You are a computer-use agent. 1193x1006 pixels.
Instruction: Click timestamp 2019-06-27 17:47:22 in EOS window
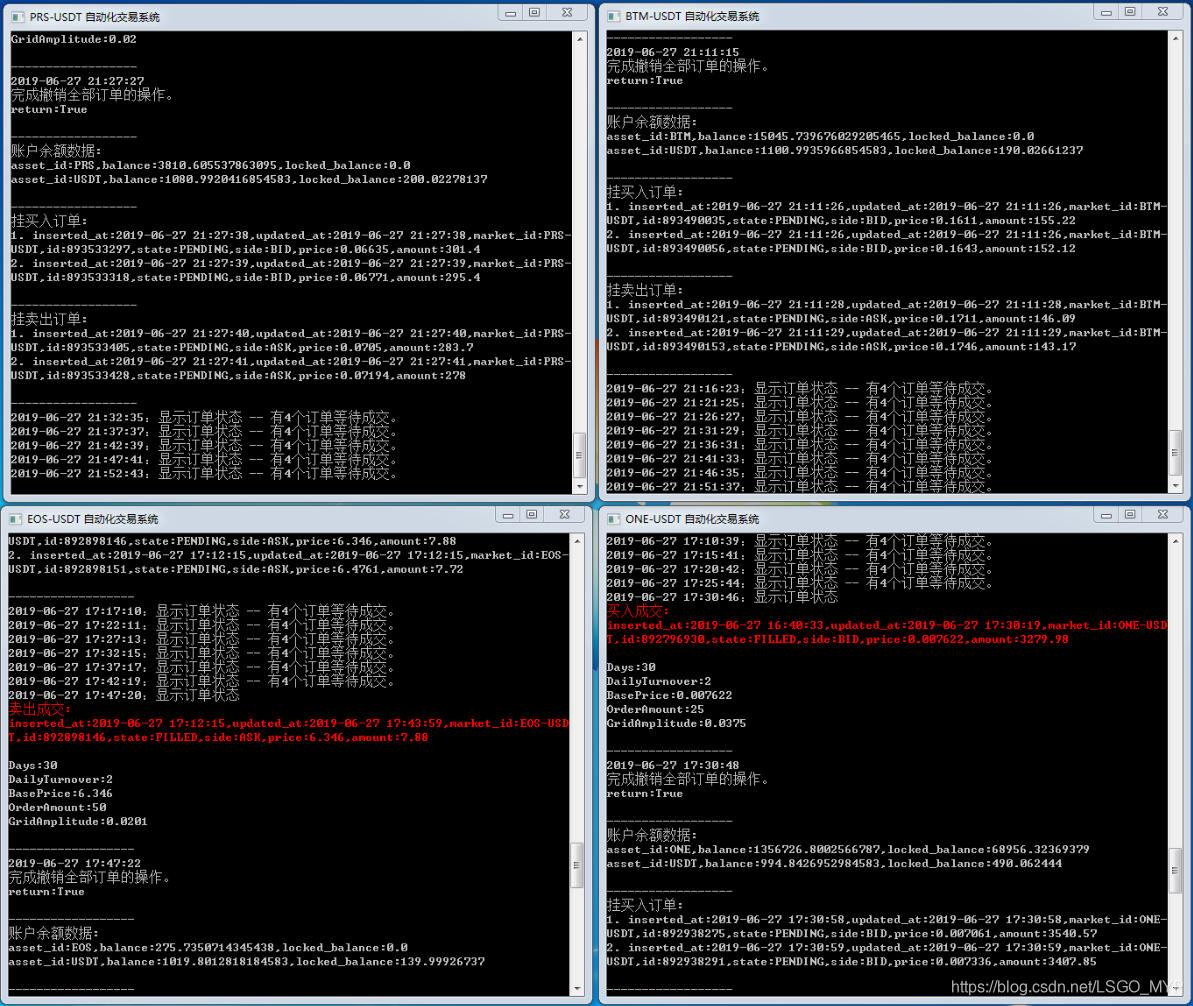(x=75, y=864)
